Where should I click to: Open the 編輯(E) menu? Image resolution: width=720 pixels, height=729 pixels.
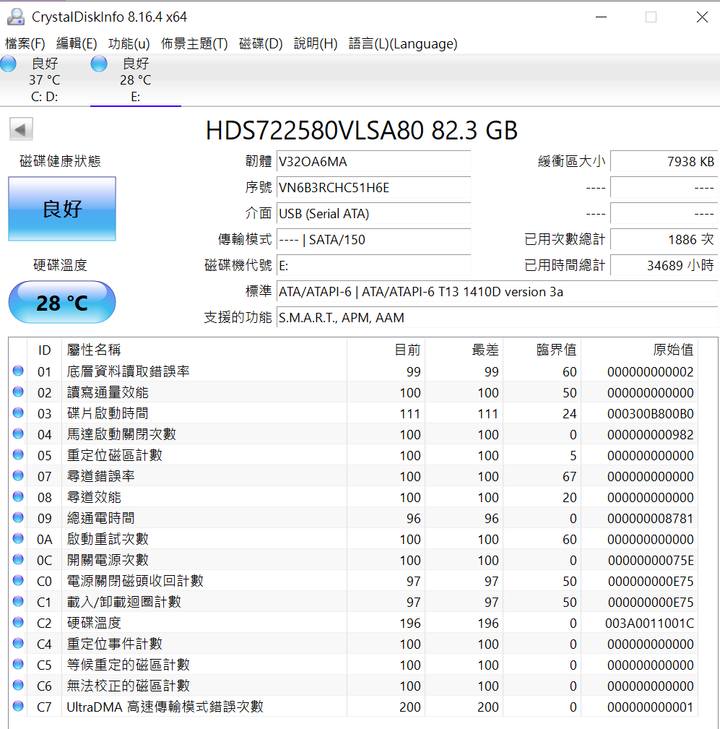pyautogui.click(x=76, y=44)
